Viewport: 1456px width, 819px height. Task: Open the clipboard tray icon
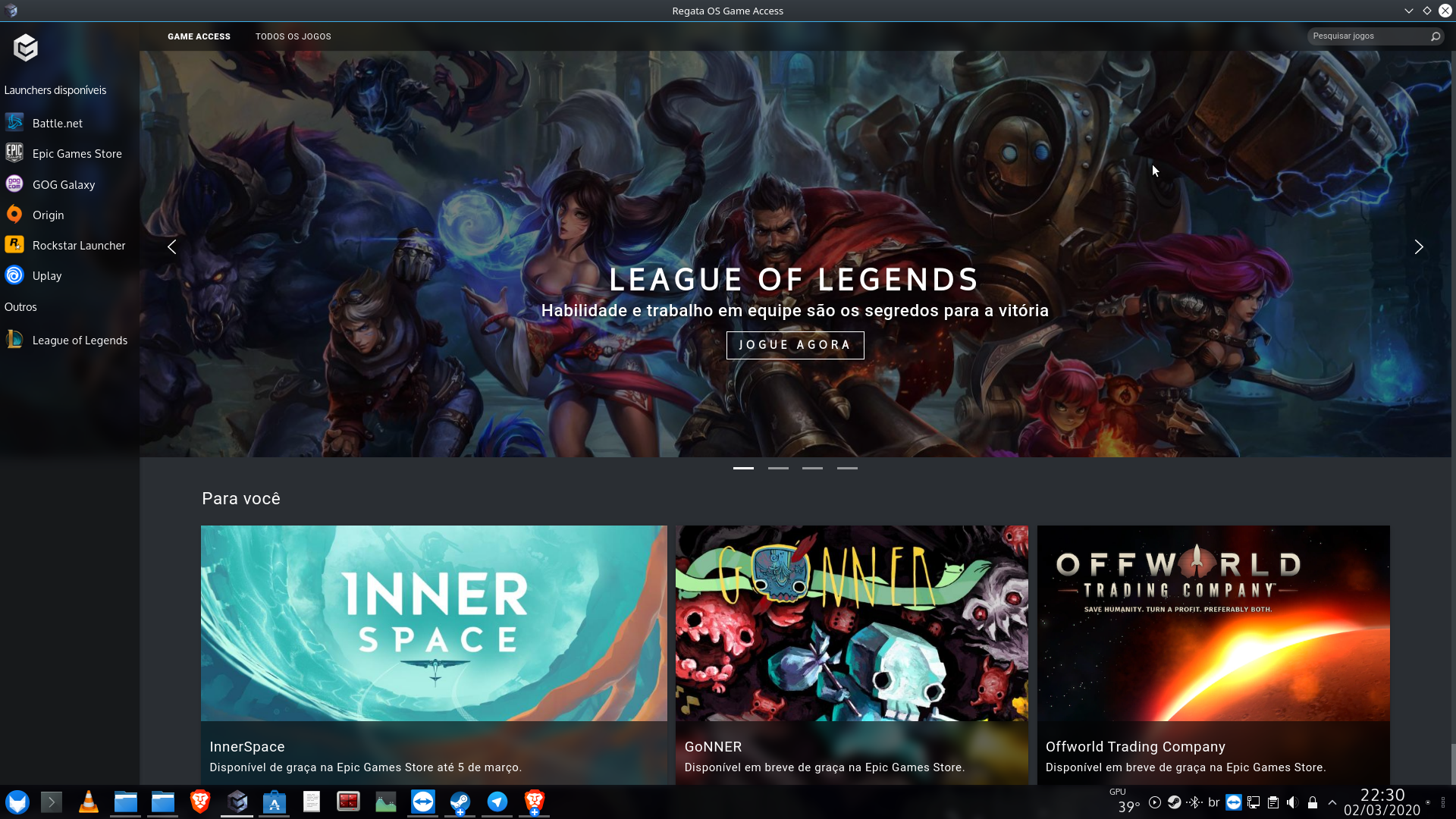click(x=1273, y=802)
